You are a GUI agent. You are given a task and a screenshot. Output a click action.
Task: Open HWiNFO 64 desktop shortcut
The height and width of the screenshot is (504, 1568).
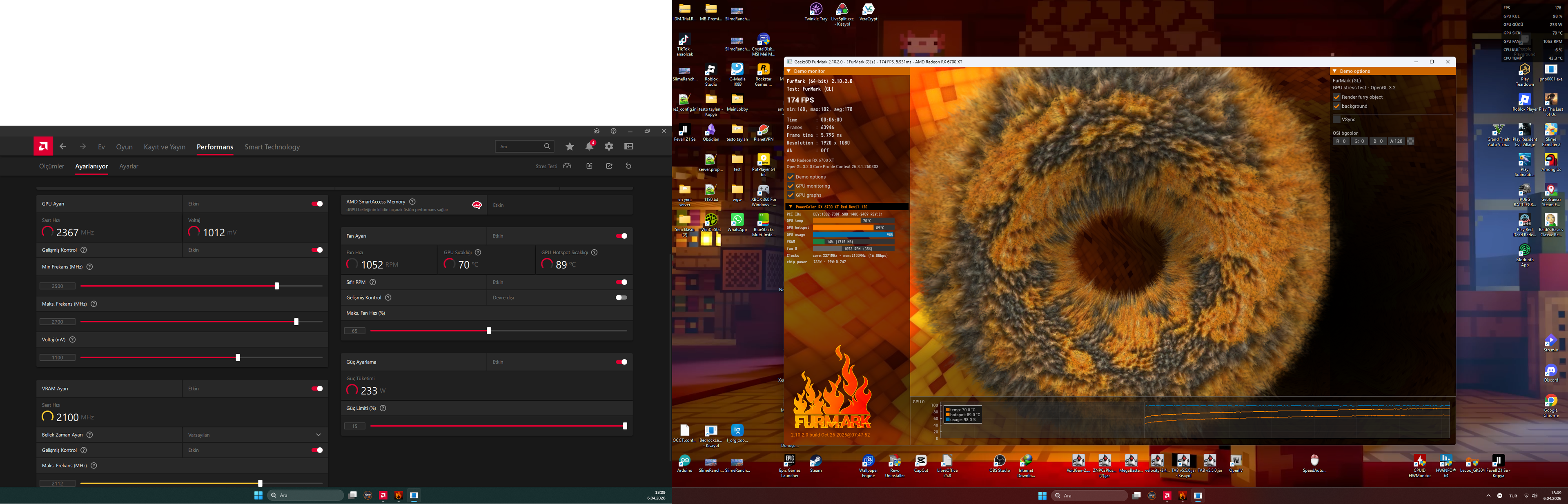(1445, 466)
